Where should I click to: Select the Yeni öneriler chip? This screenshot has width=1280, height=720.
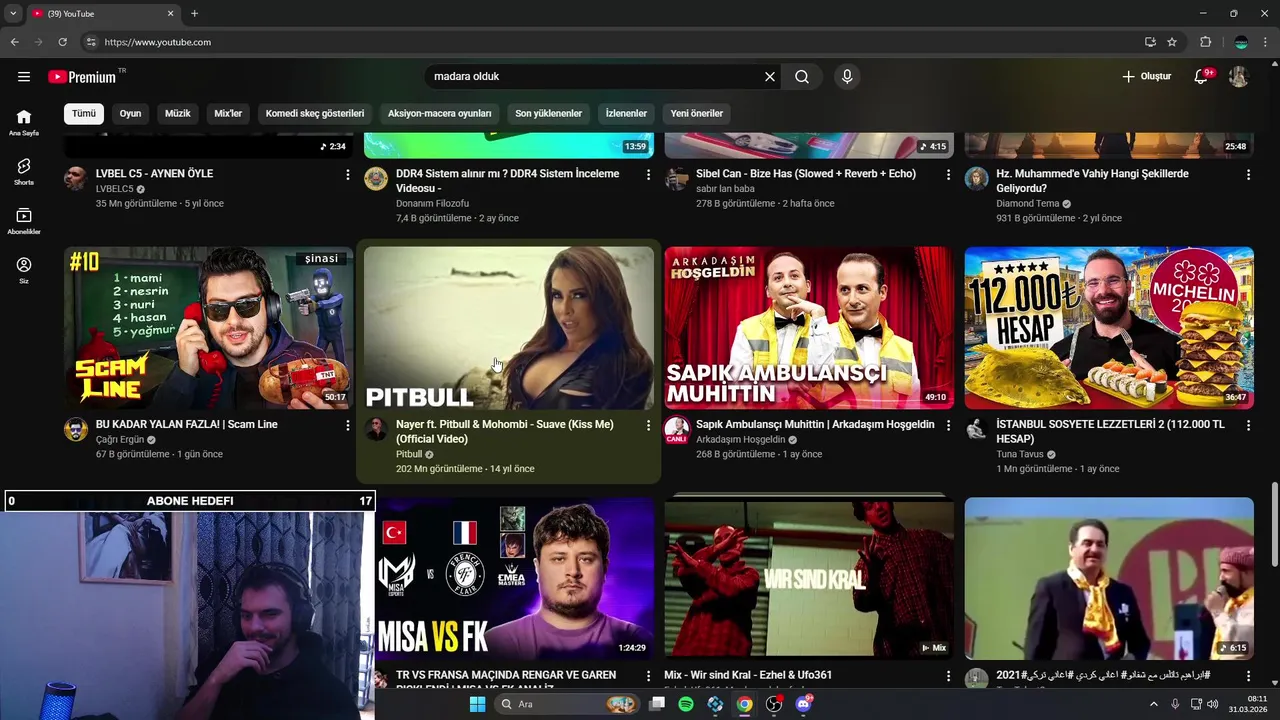click(x=697, y=113)
